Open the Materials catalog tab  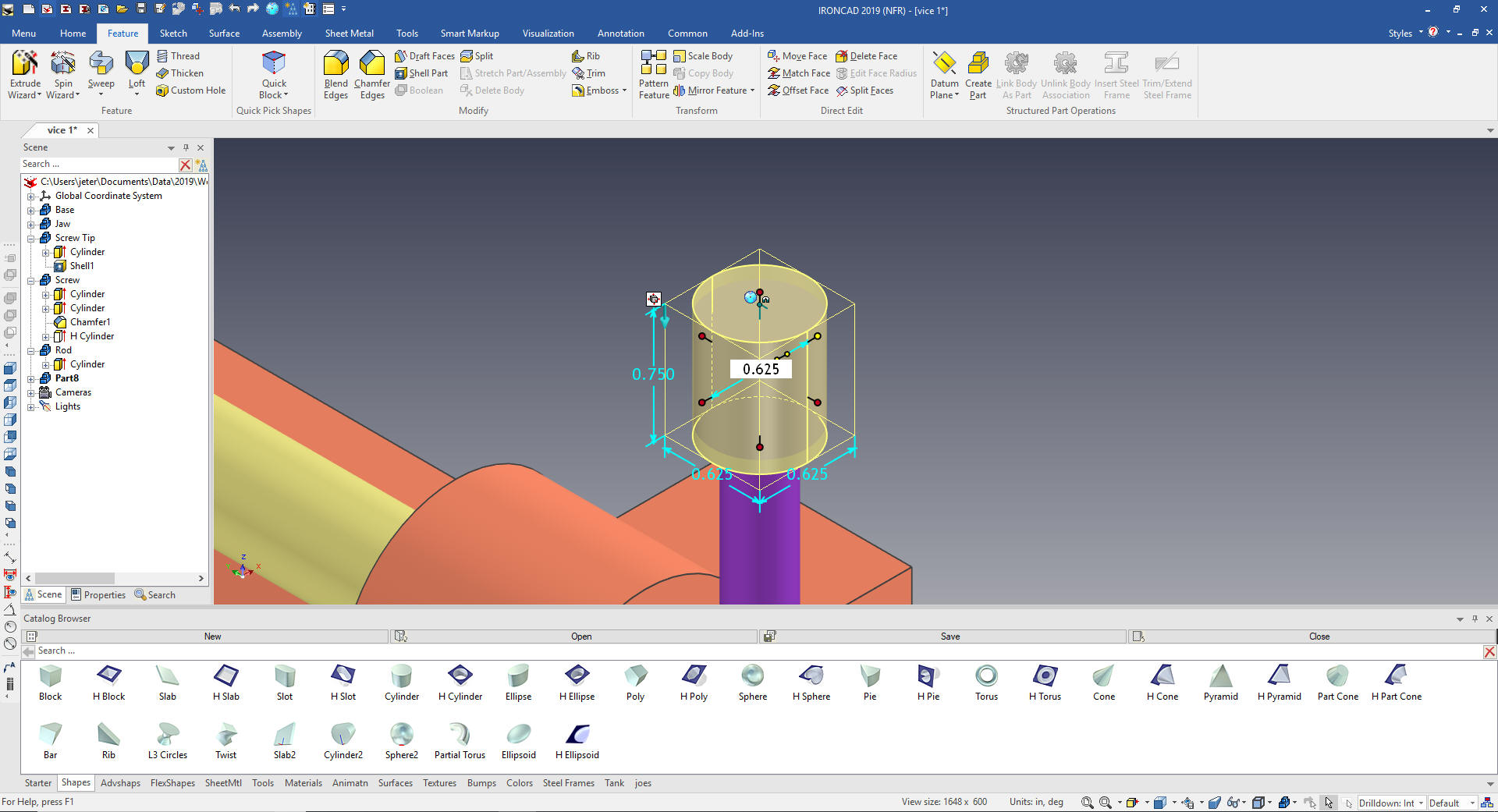tap(303, 783)
